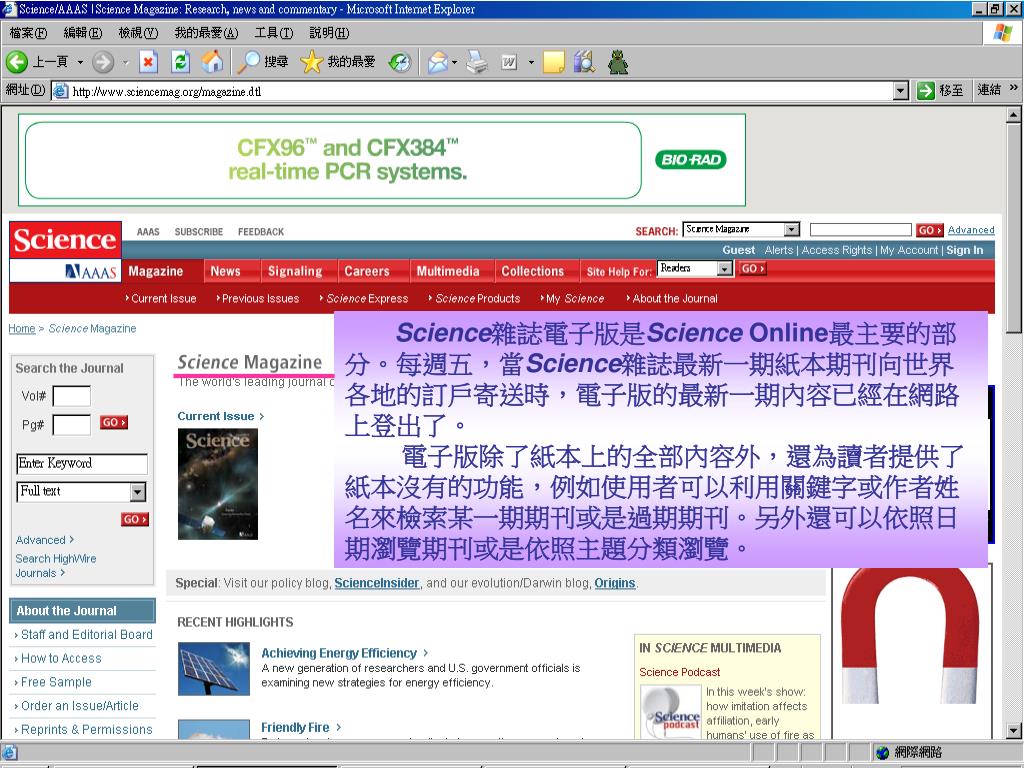The image size is (1024, 768).
Task: Open the Forward button history dropdown arrow
Action: 125,63
